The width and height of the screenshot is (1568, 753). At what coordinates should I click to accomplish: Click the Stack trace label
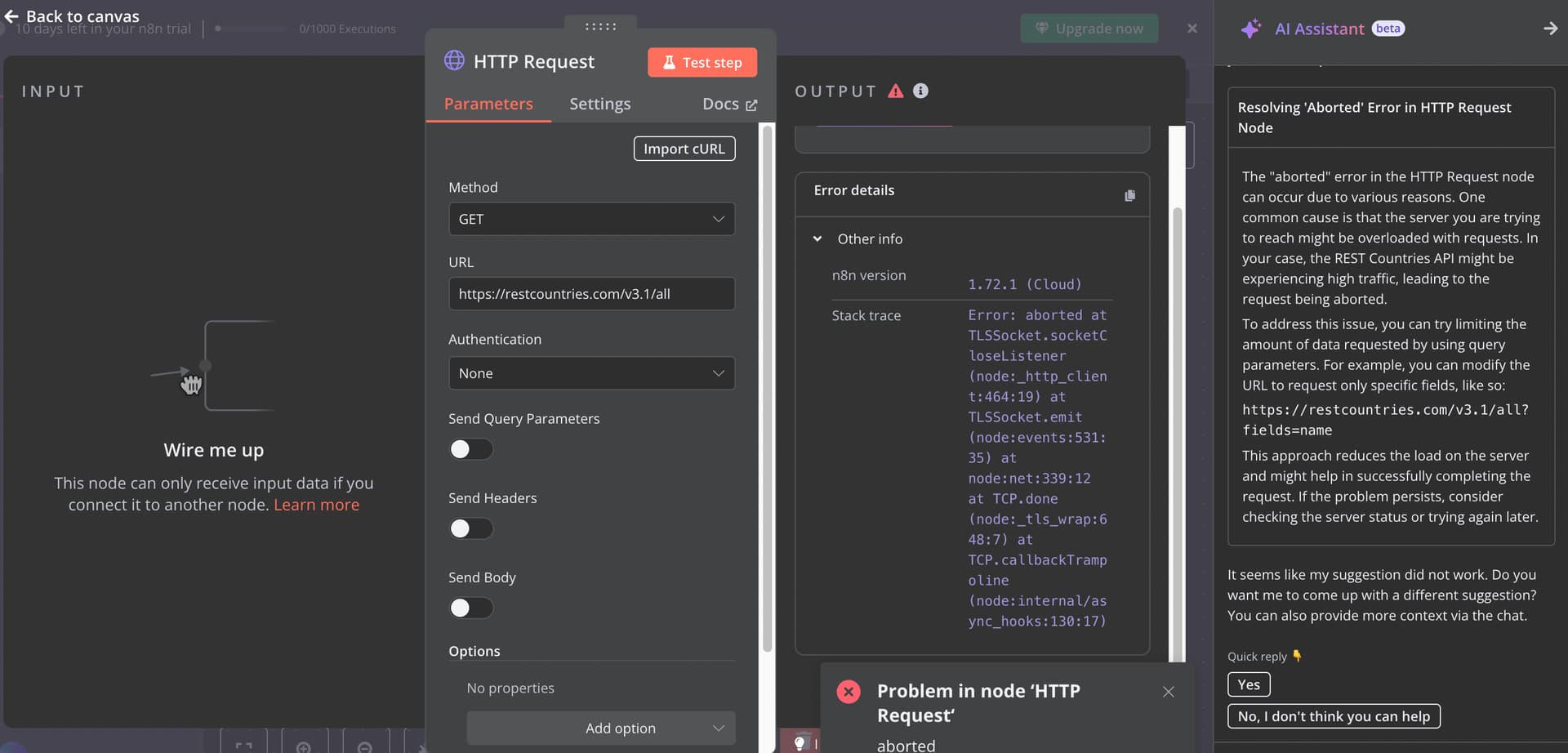866,315
